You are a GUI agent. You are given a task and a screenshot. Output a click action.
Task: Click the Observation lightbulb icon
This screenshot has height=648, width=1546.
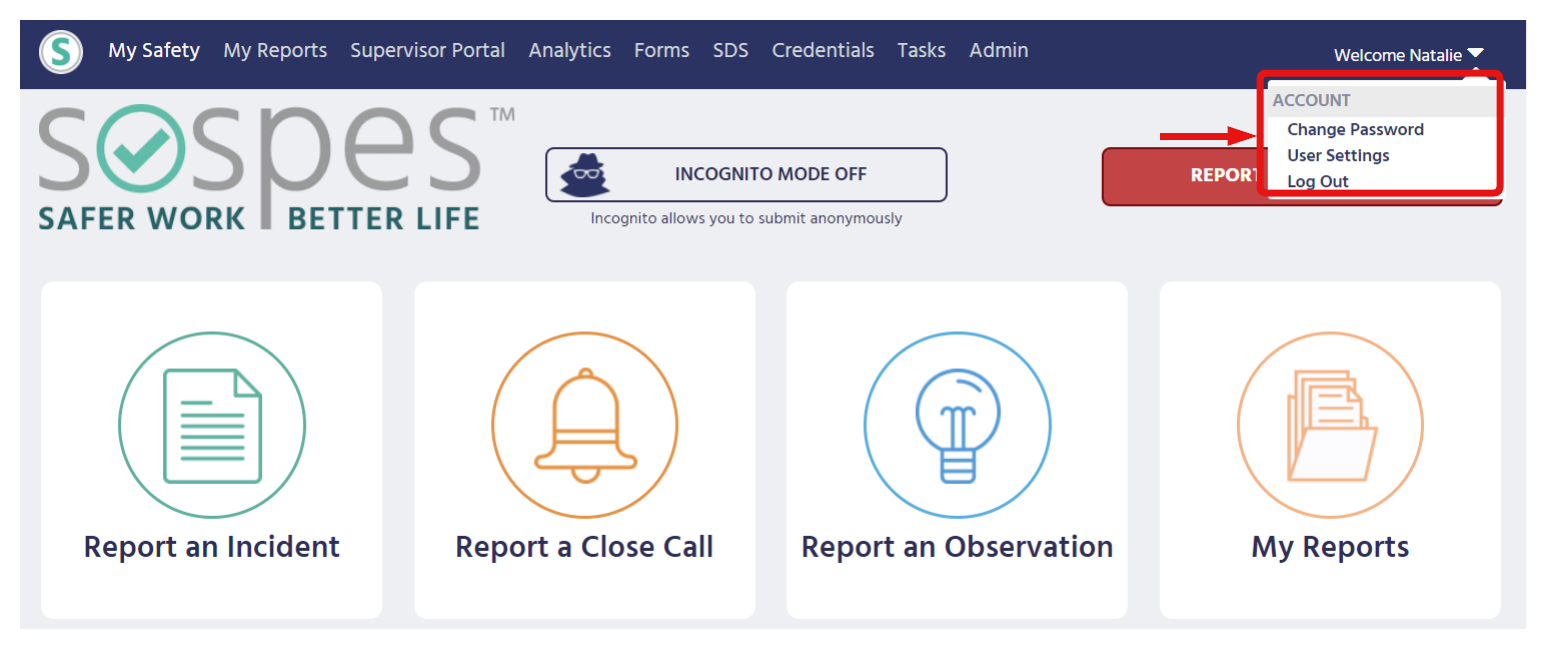[x=958, y=425]
